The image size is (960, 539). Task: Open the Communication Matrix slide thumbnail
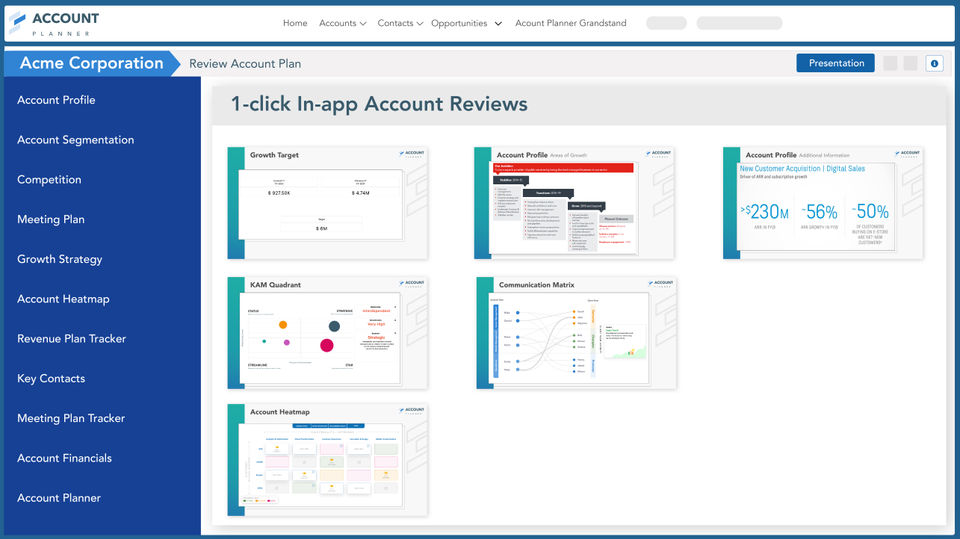576,333
